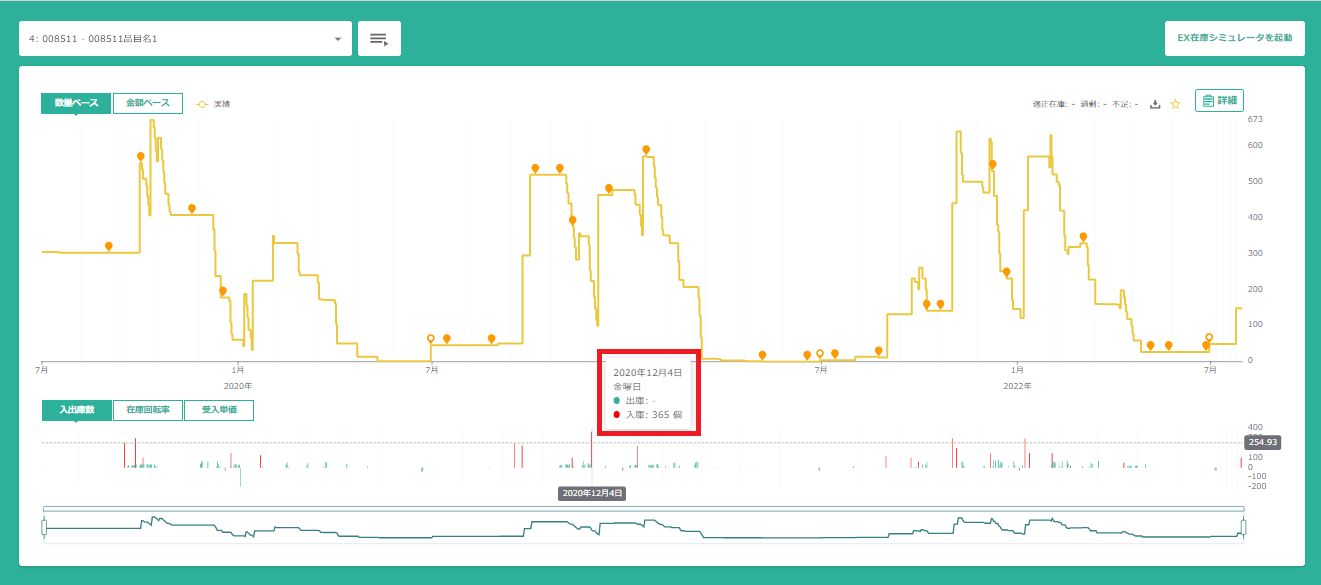Viewport: 1321px width, 585px height.
Task: Click the 2020年12月4日 date label below chart
Action: pyautogui.click(x=592, y=493)
